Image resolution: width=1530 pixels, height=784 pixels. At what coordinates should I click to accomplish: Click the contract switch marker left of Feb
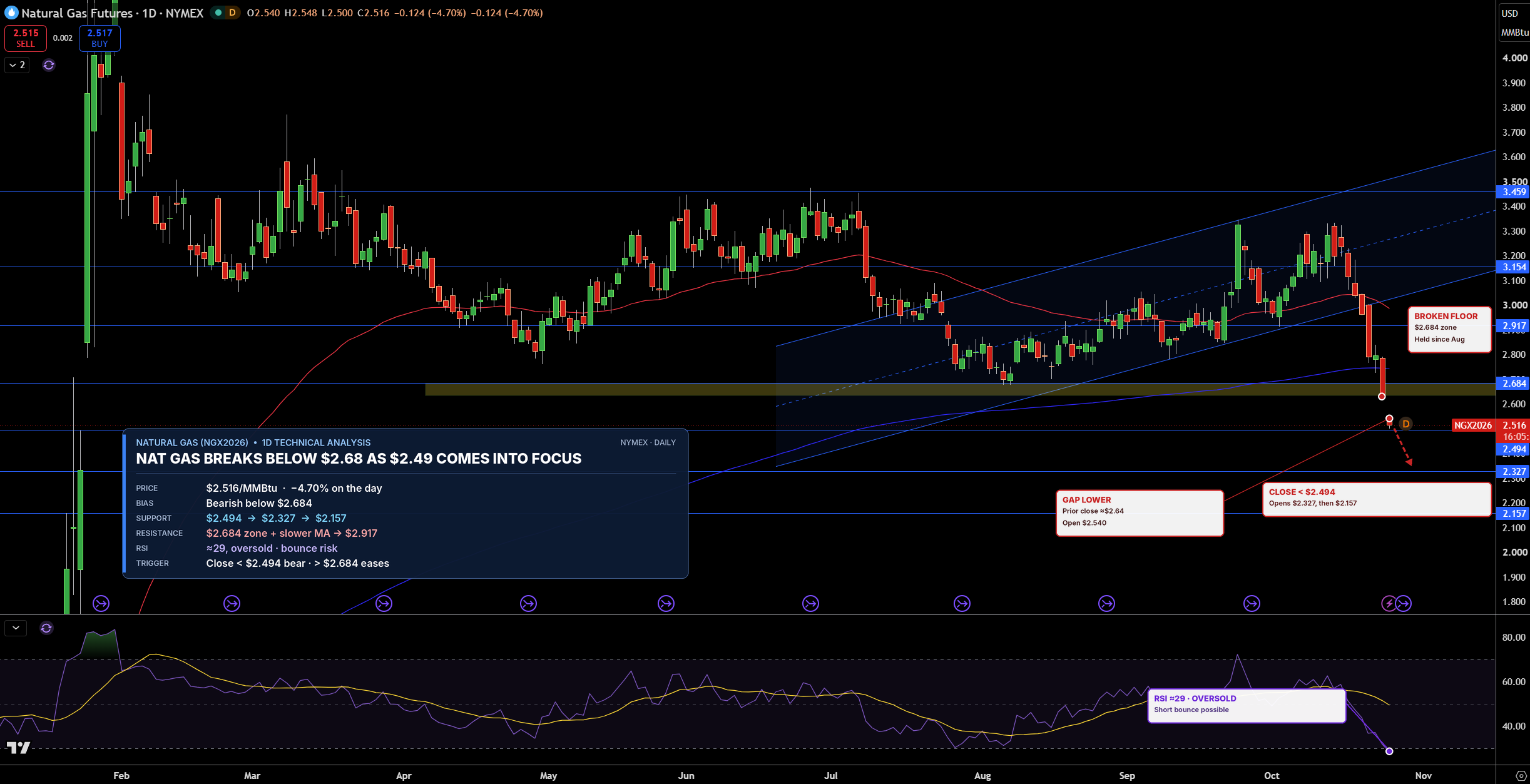click(101, 604)
